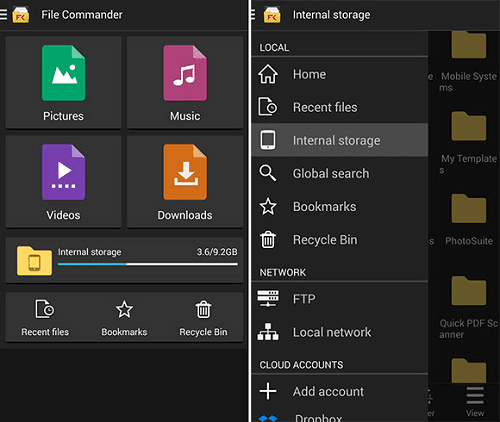Click the tablet icon beside Internal storage
500x422 pixels.
[x=268, y=140]
